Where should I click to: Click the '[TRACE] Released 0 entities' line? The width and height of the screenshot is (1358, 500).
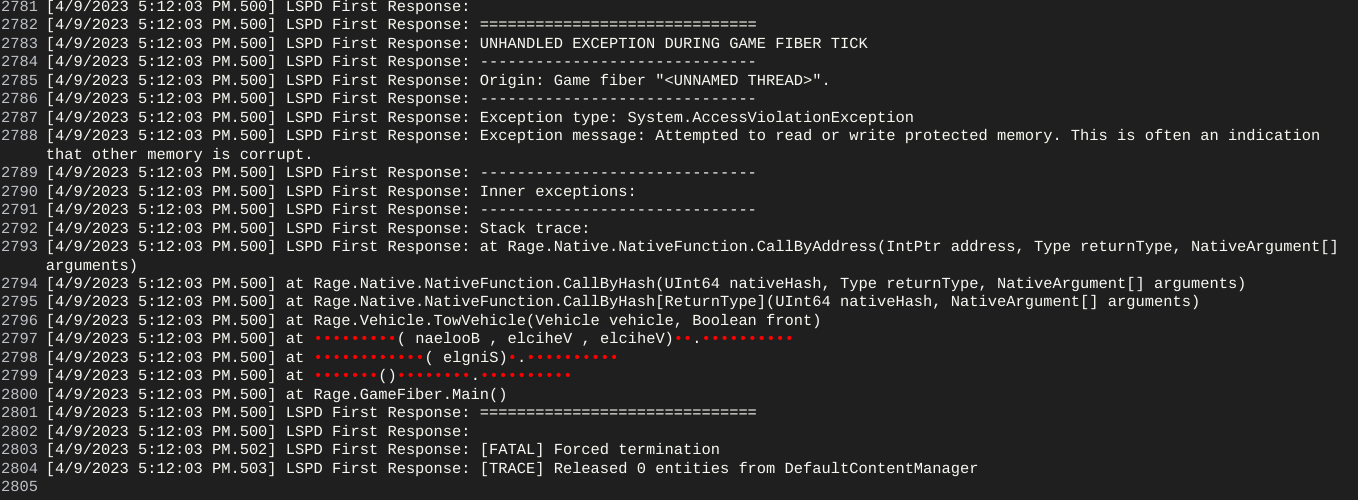pos(728,468)
